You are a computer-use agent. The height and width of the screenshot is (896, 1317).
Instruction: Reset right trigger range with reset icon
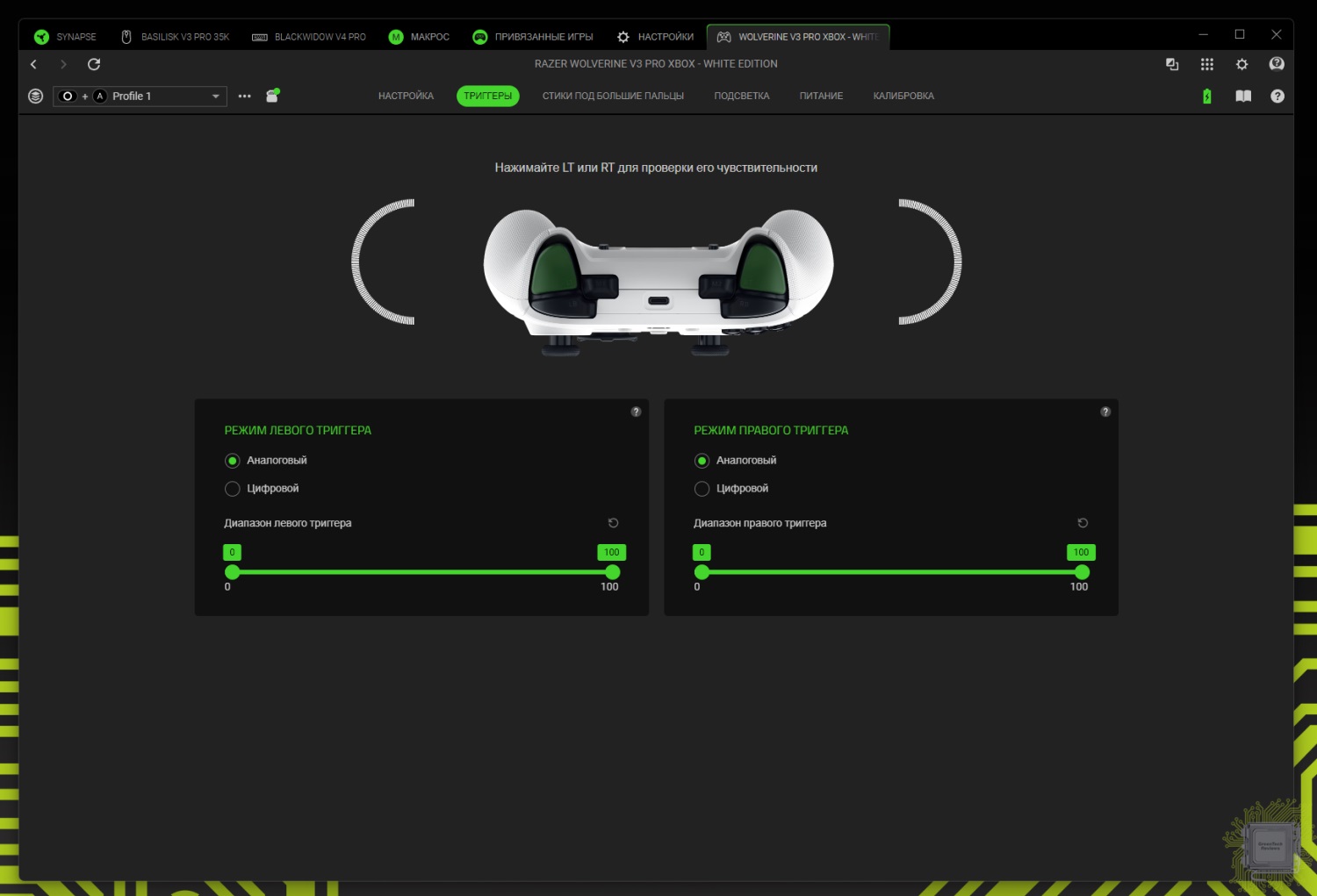coord(1083,523)
